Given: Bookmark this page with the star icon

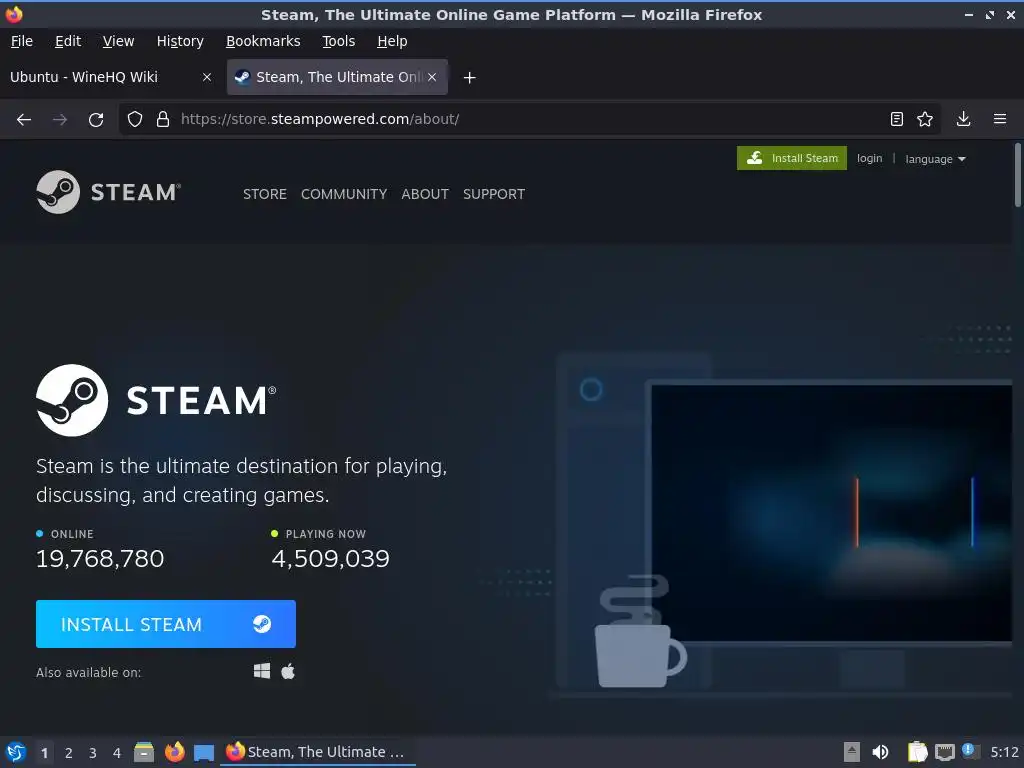Looking at the screenshot, I should coord(925,119).
